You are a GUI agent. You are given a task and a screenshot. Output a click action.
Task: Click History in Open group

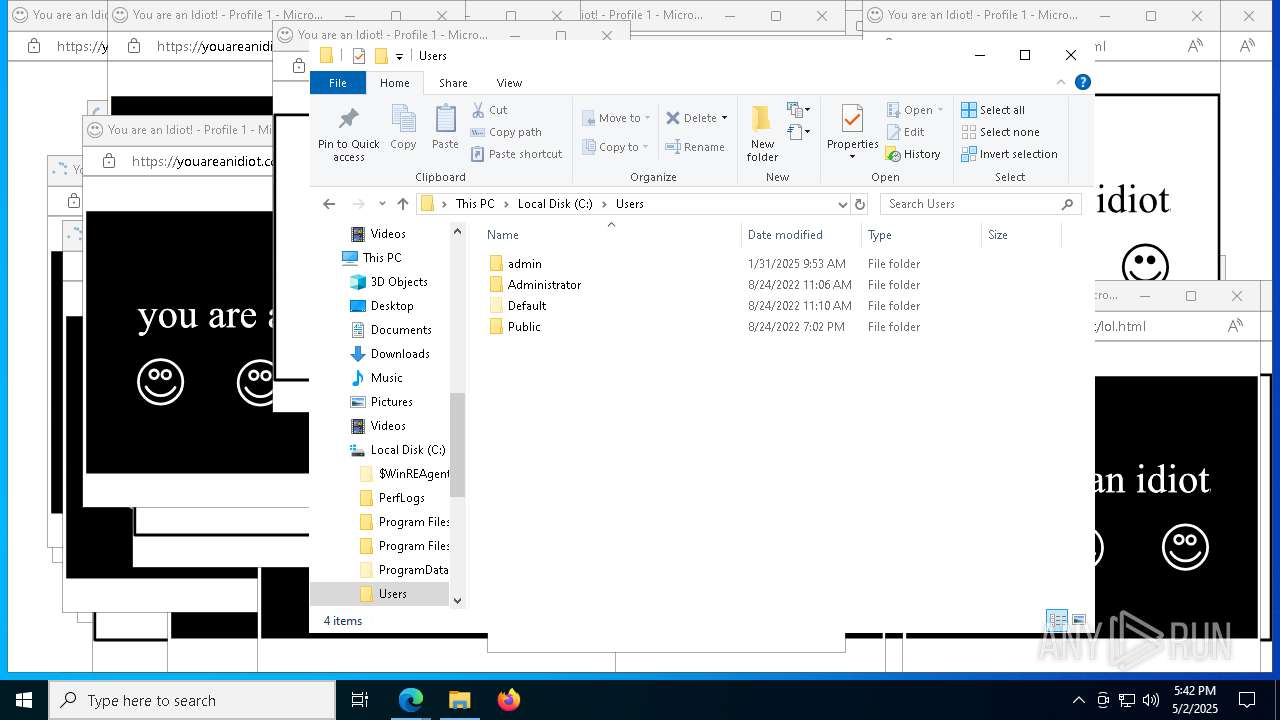913,154
